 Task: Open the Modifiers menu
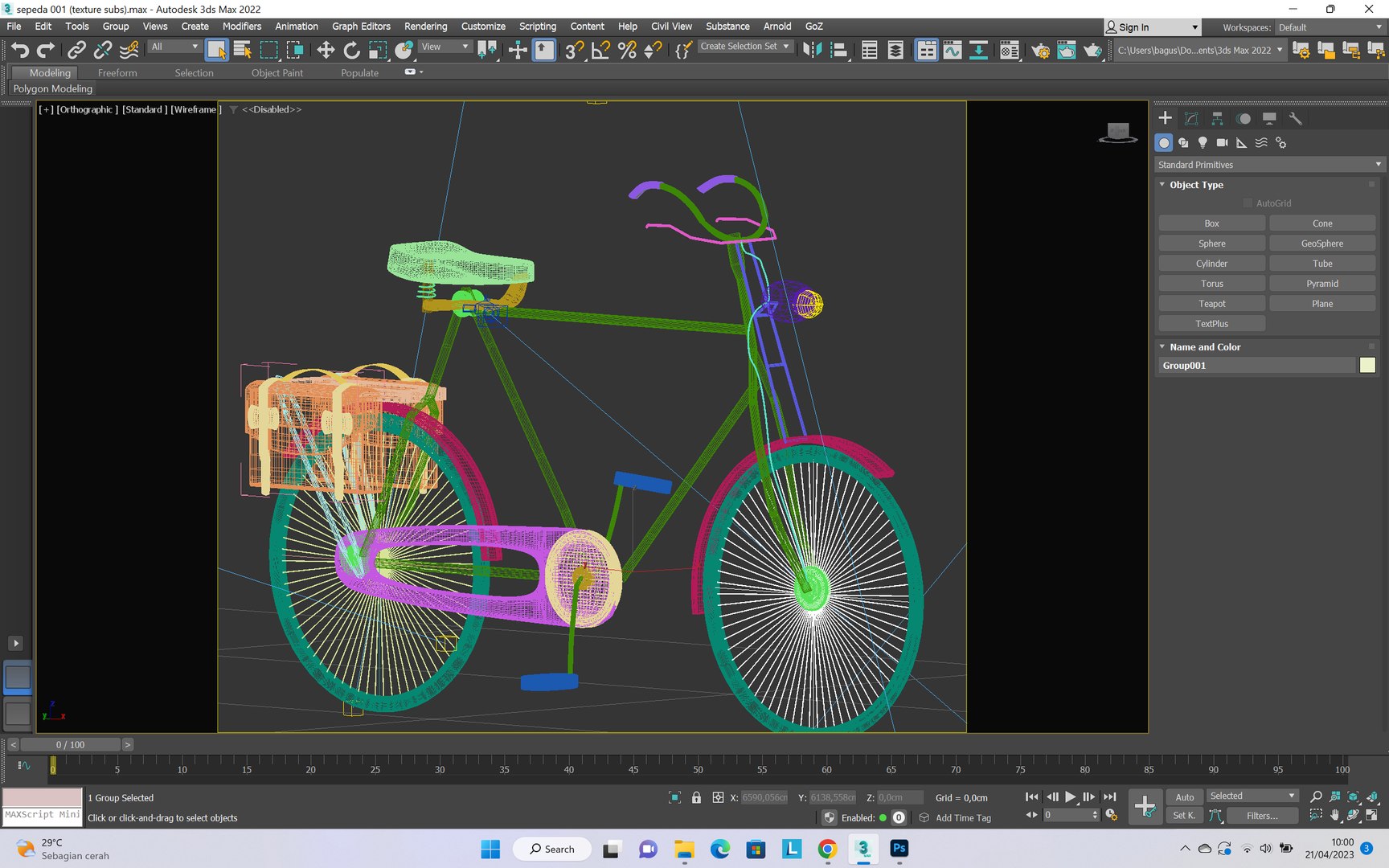coord(242,27)
